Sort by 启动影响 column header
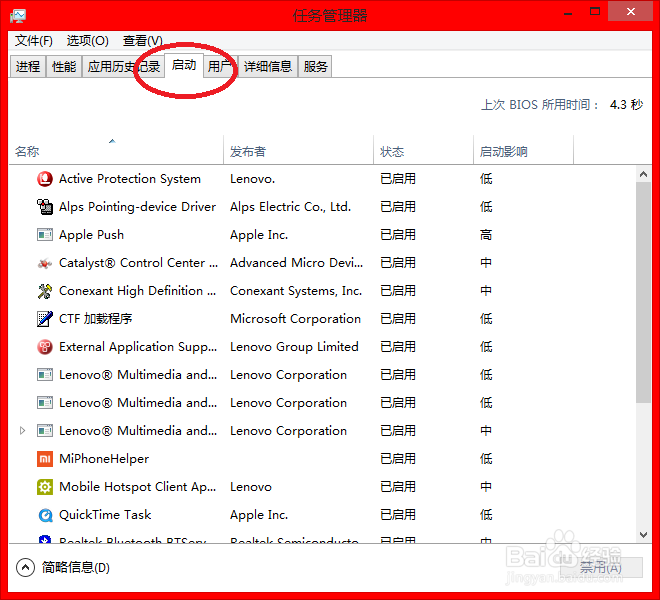The height and width of the screenshot is (600, 660). [524, 151]
